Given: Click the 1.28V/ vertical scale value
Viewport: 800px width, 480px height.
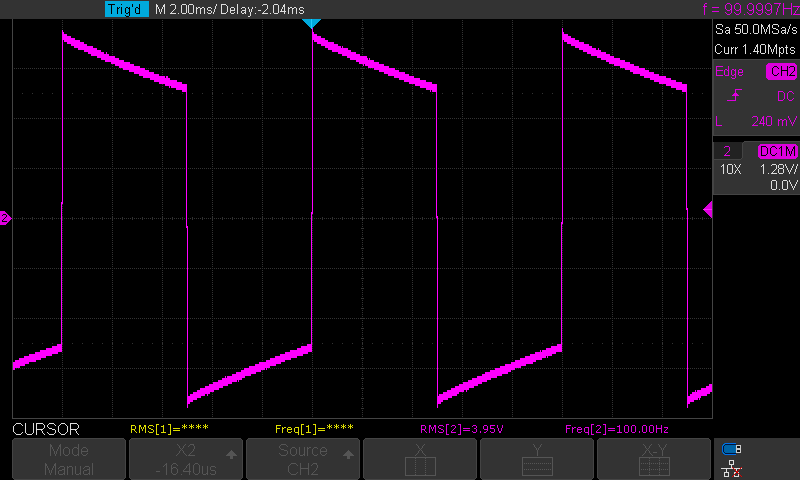Looking at the screenshot, I should [778, 169].
